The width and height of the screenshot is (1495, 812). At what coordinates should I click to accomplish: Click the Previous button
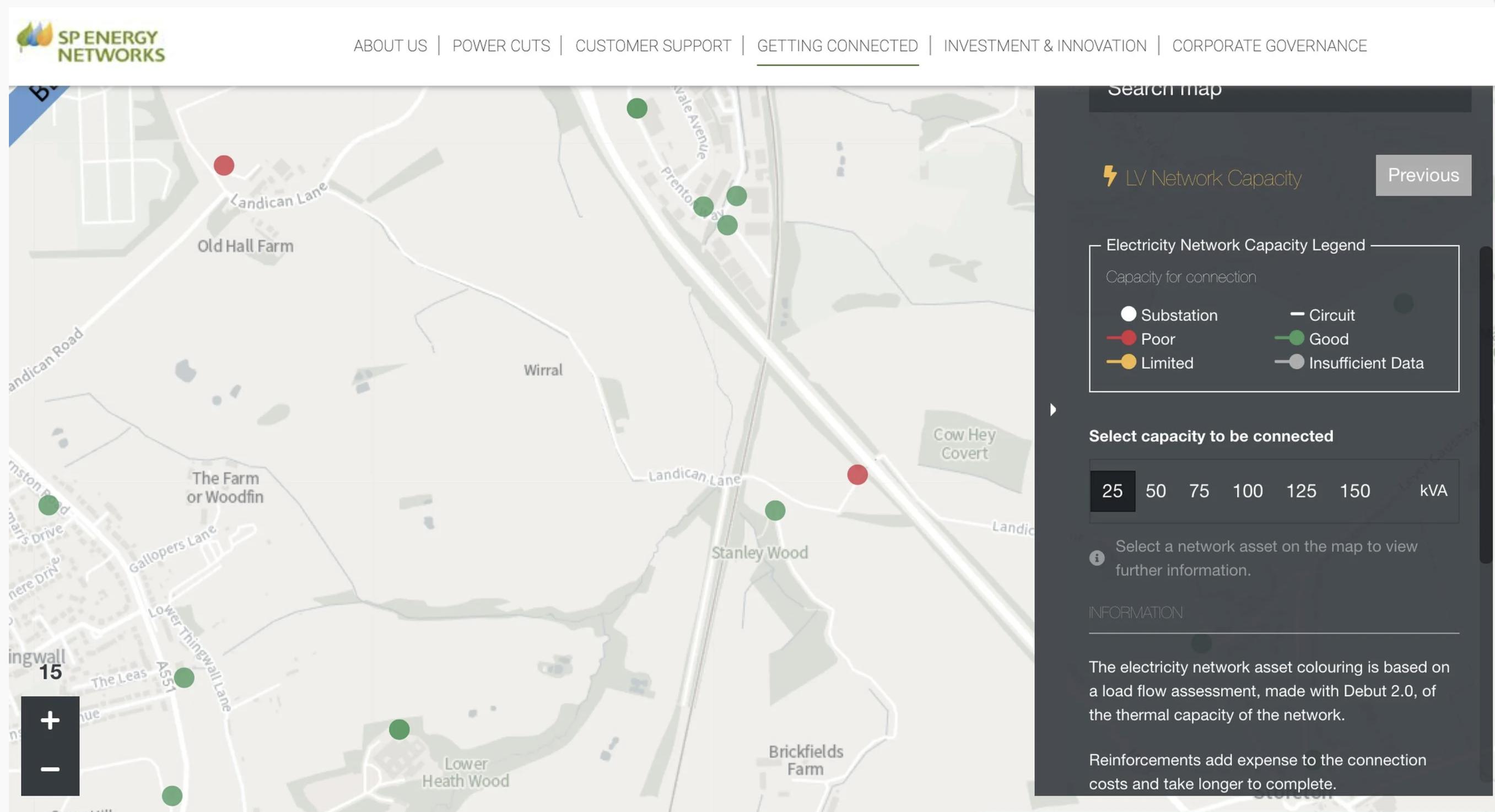[1423, 175]
